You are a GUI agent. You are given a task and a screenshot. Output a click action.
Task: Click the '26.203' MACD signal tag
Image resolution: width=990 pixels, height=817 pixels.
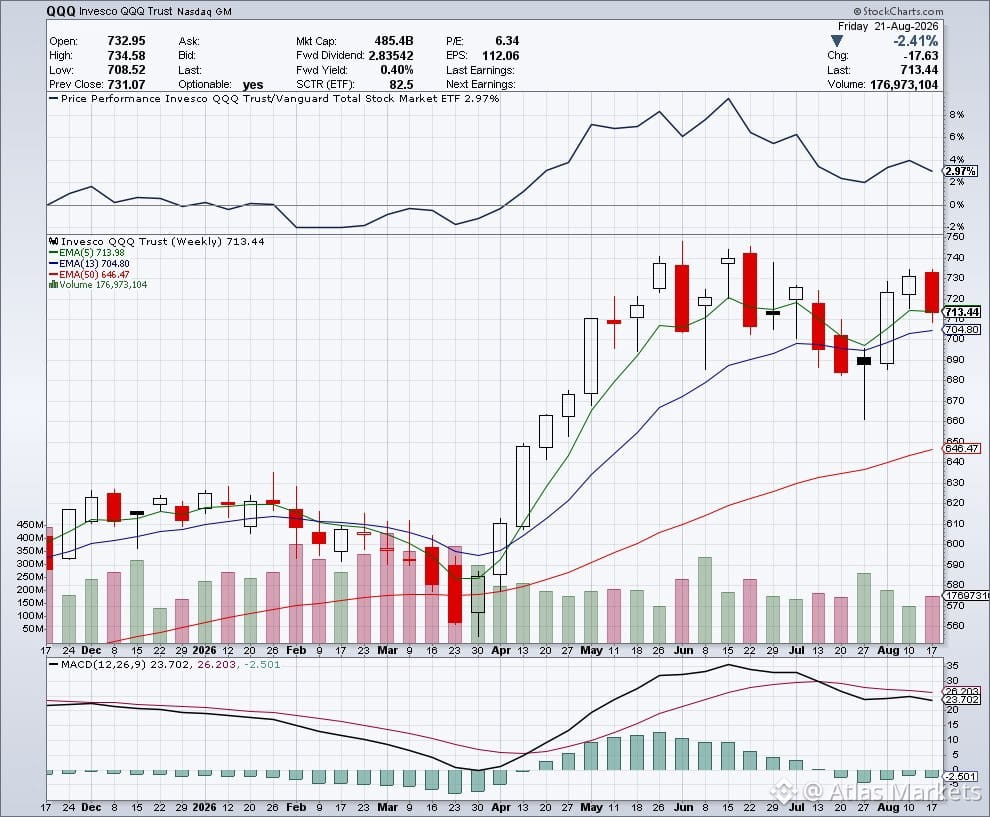click(962, 691)
